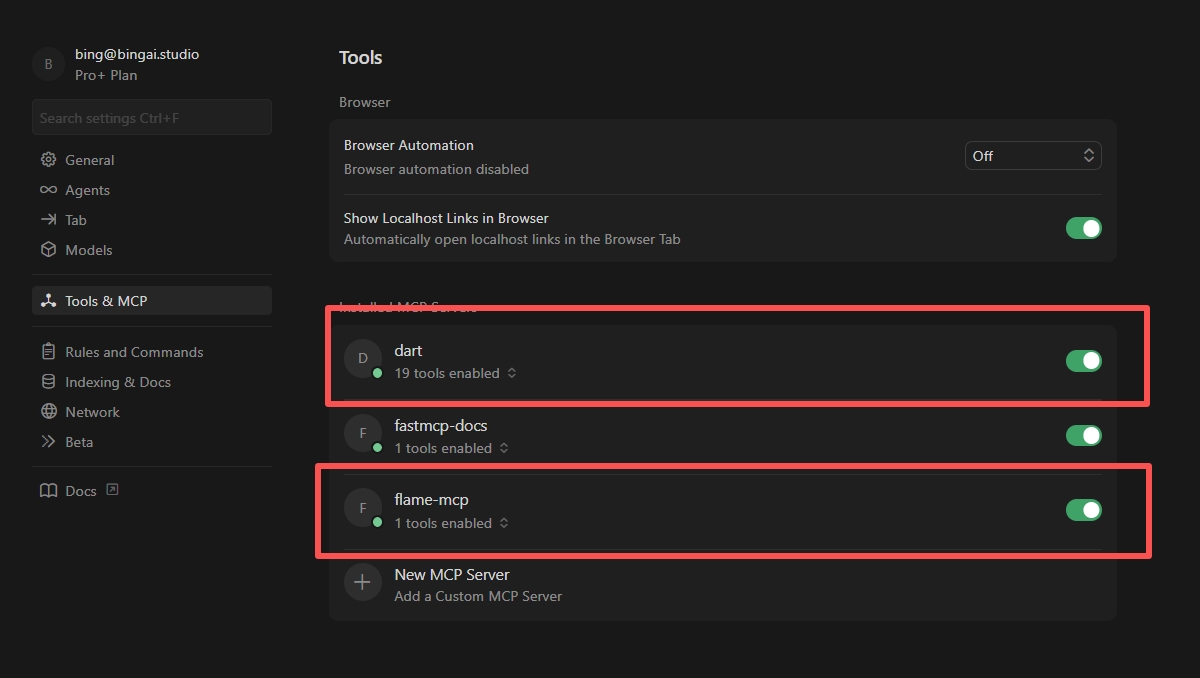Viewport: 1200px width, 678px height.
Task: Click the Tools & MCP wrench icon
Action: tap(48, 300)
